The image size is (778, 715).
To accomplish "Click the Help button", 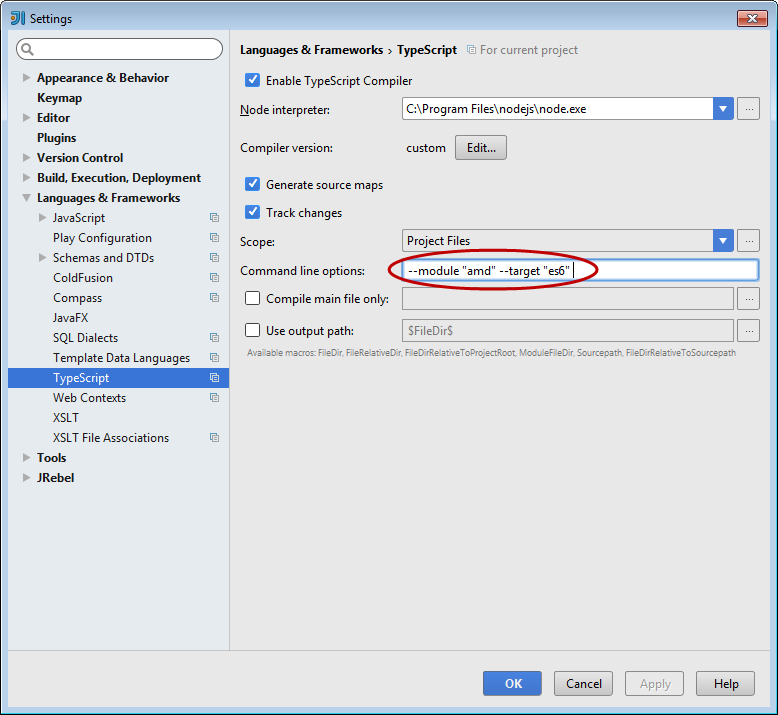I will click(725, 684).
